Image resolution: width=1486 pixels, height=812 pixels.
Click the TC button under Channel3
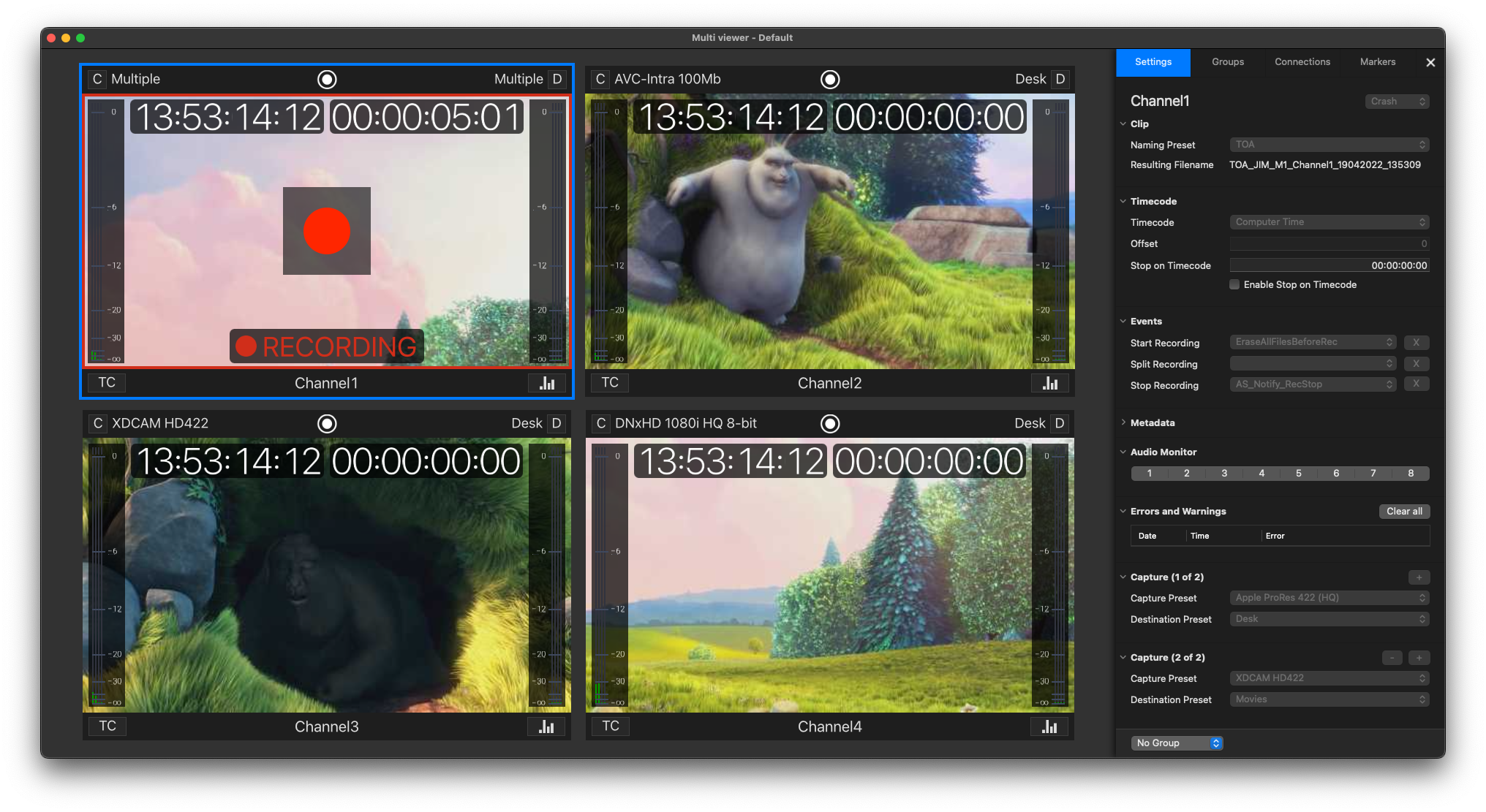pos(108,726)
